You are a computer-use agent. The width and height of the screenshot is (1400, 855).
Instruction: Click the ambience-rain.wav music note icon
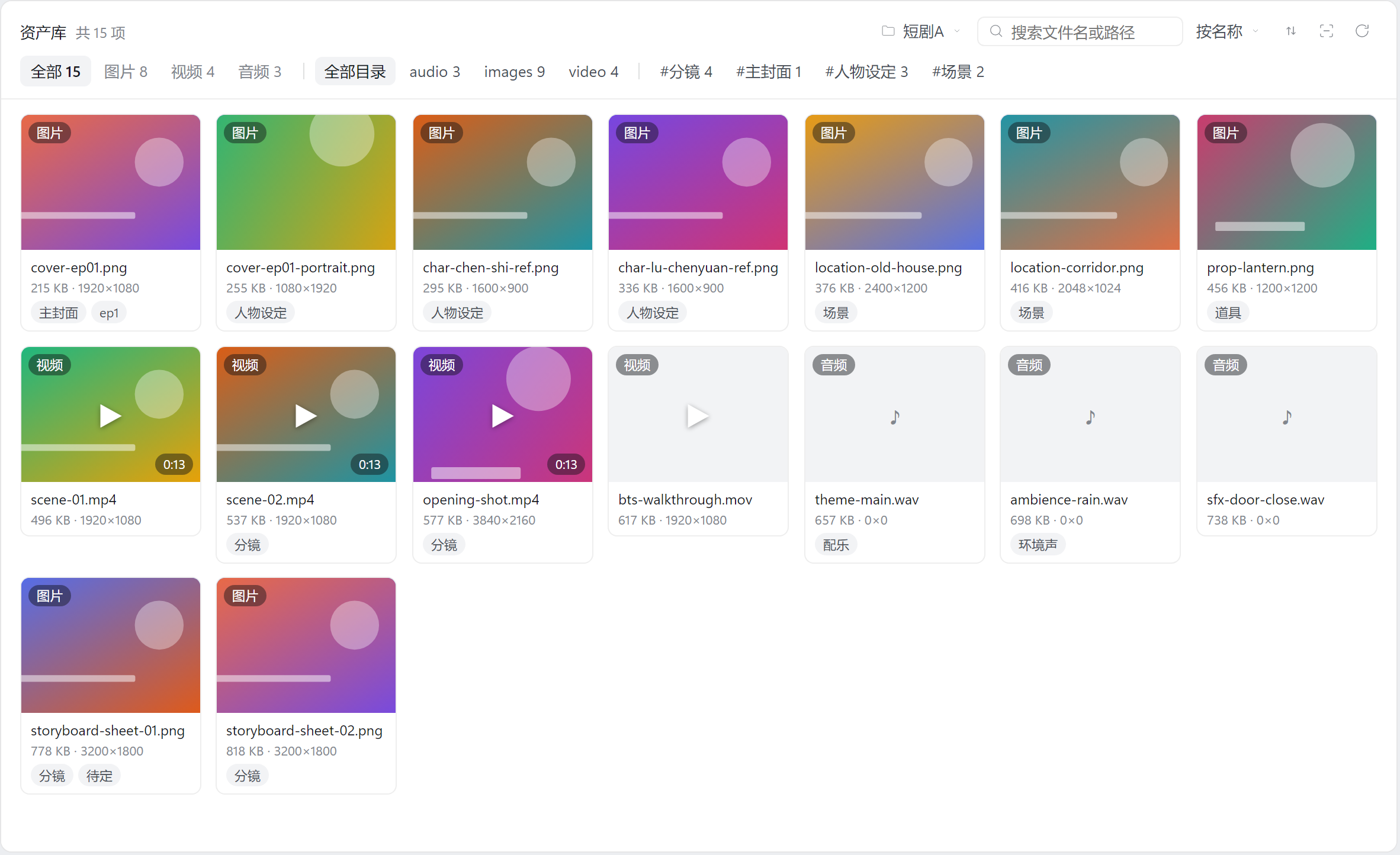tap(1090, 417)
